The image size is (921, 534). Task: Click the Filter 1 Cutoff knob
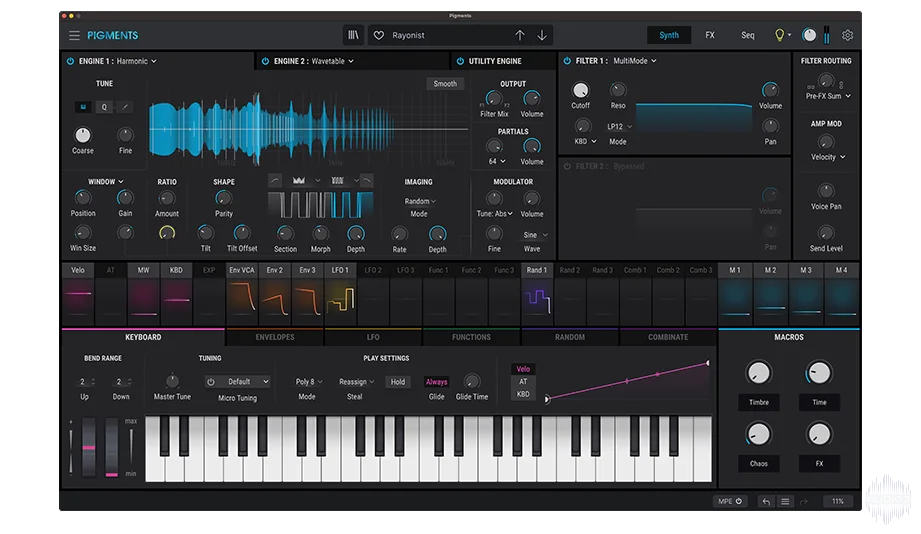tap(580, 90)
